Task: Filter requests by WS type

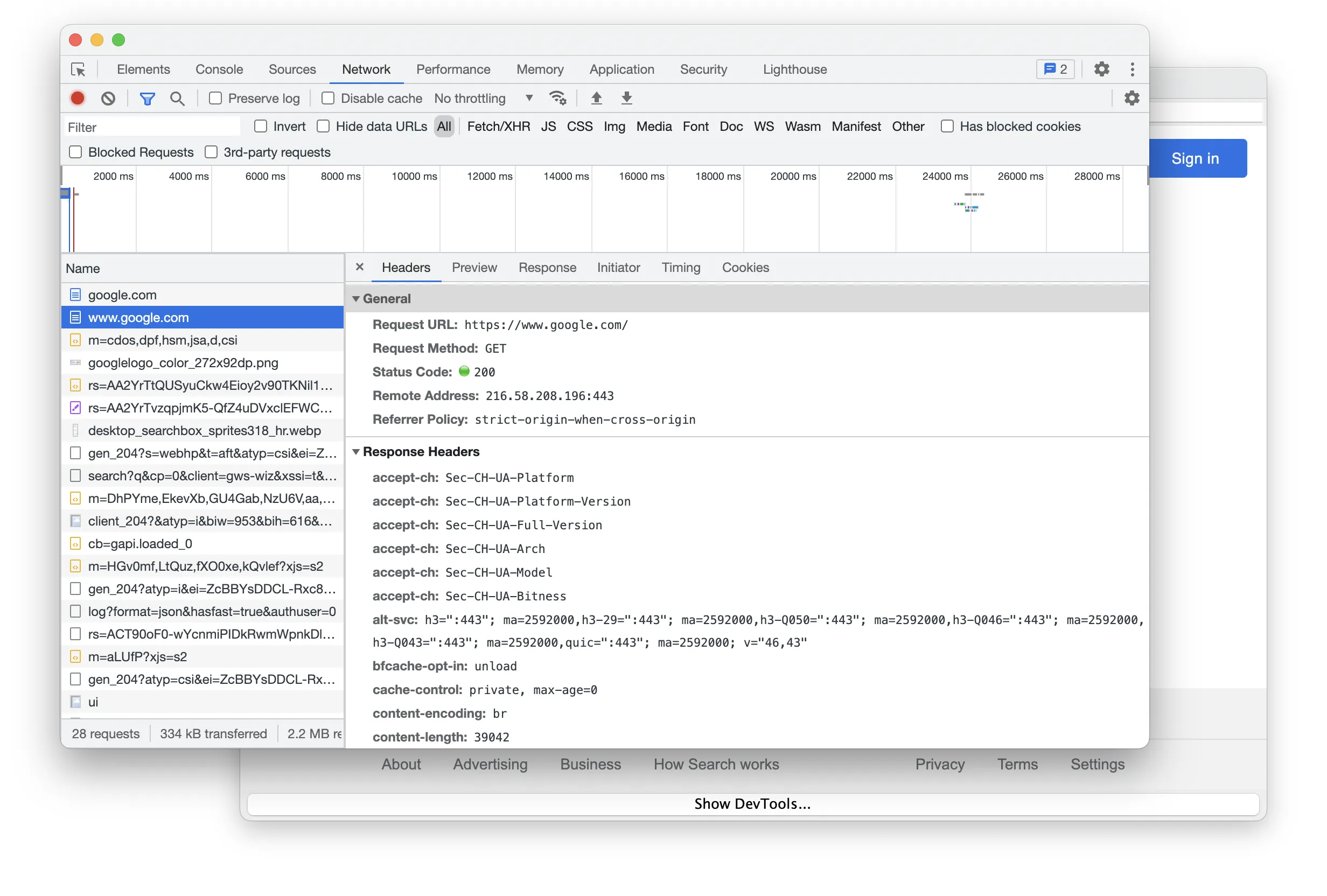Action: 764,126
